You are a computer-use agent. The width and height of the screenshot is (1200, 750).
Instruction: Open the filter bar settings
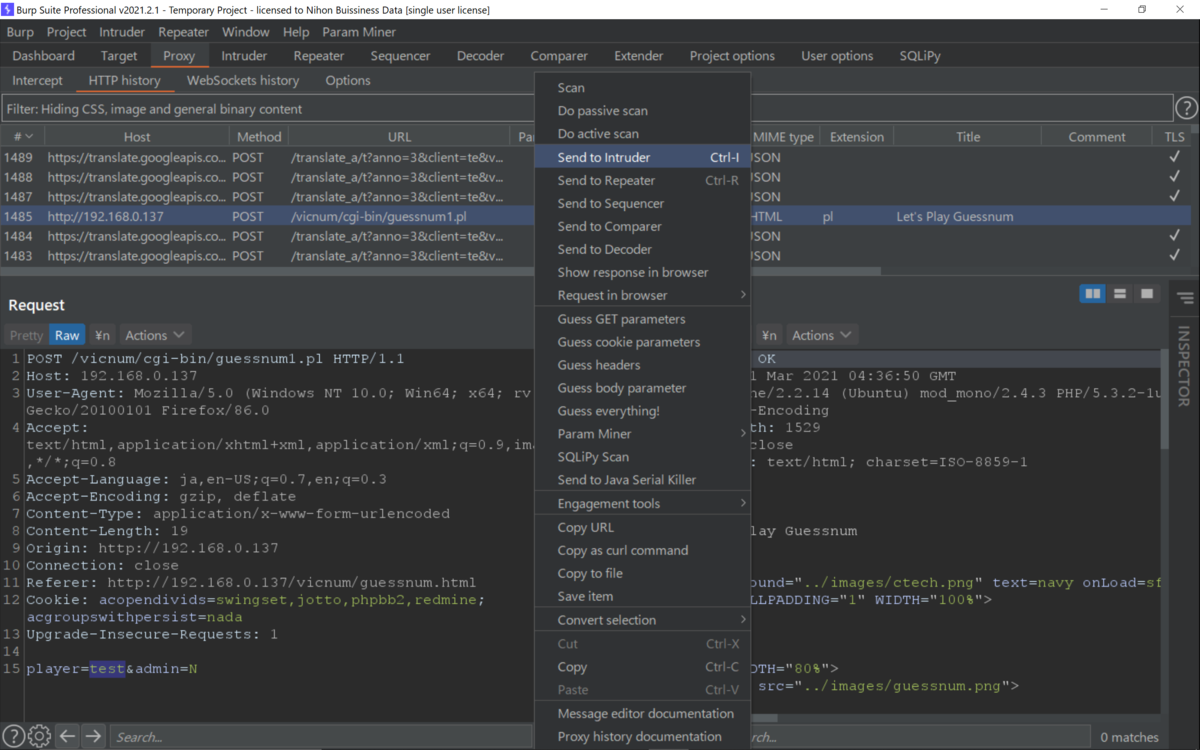click(x=587, y=108)
